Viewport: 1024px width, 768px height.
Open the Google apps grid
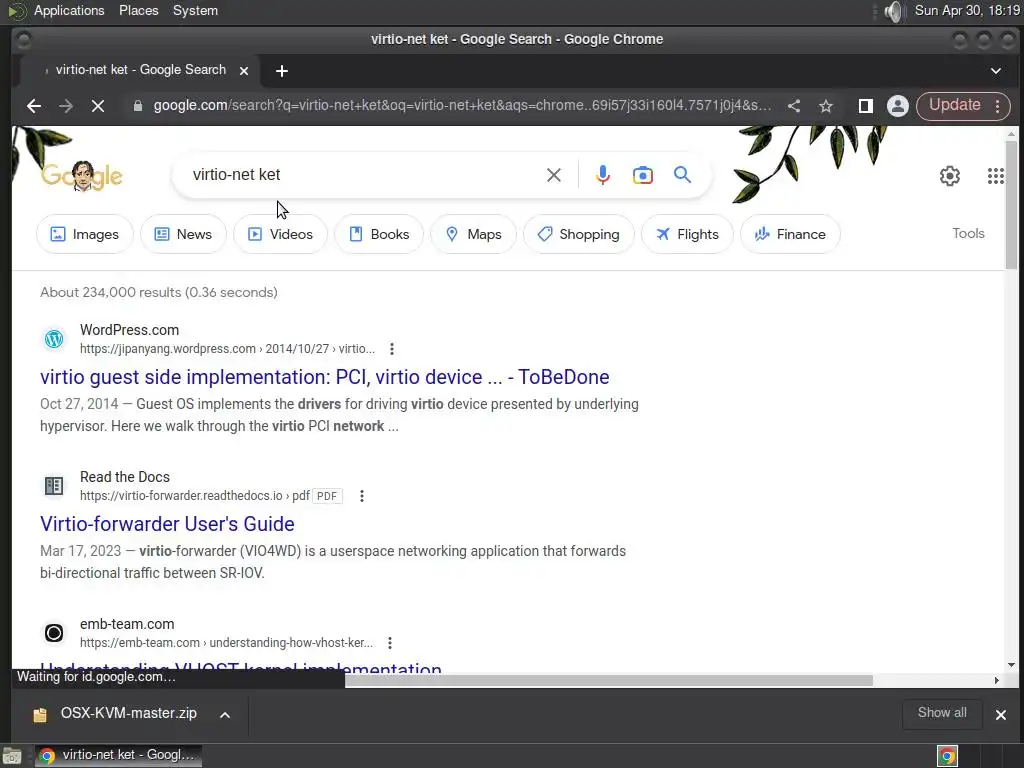[x=995, y=176]
